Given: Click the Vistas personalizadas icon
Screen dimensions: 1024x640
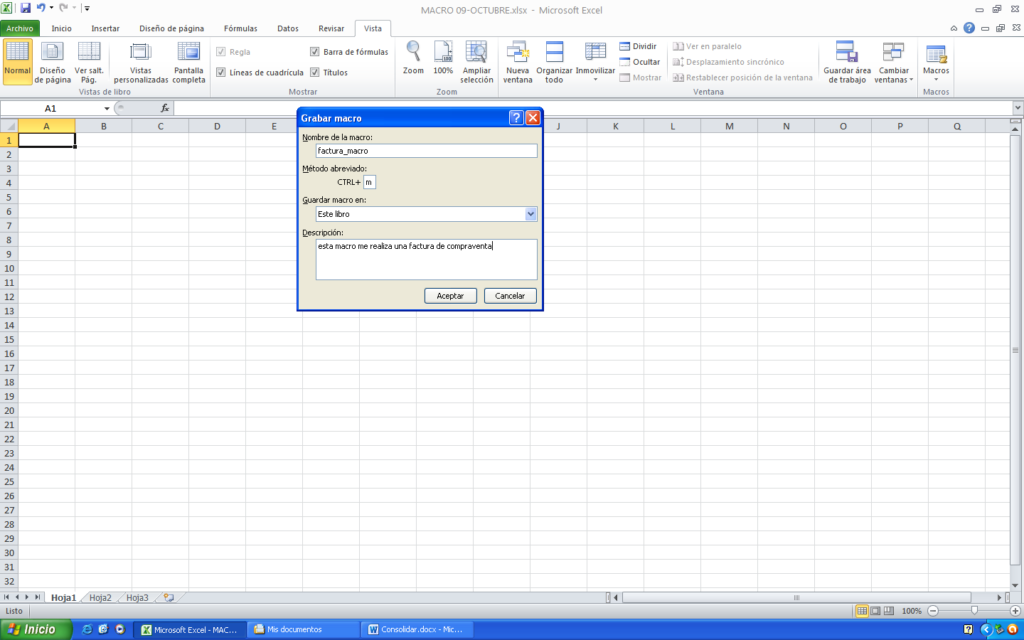Looking at the screenshot, I should click(x=140, y=62).
